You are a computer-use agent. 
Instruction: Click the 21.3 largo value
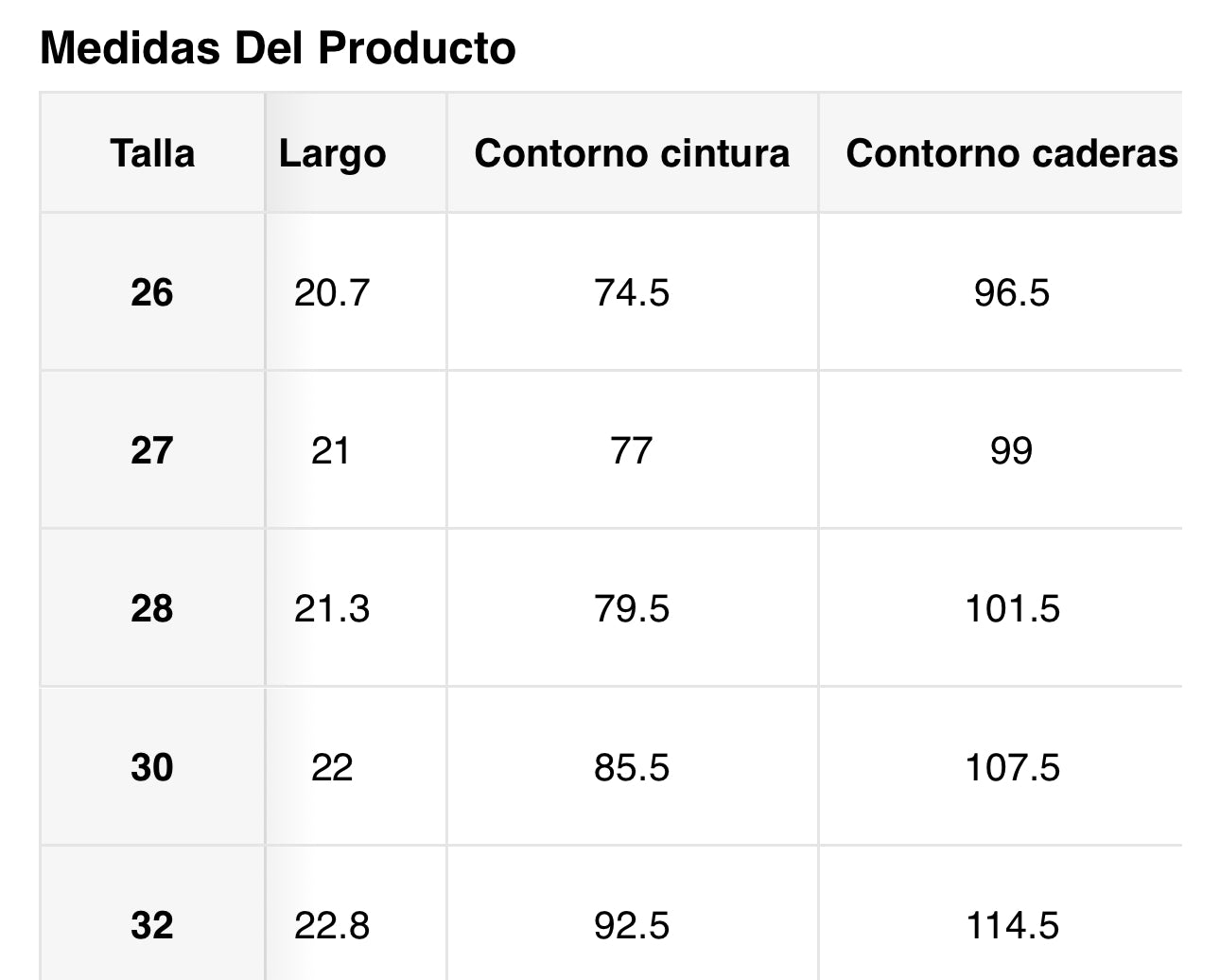pos(331,608)
